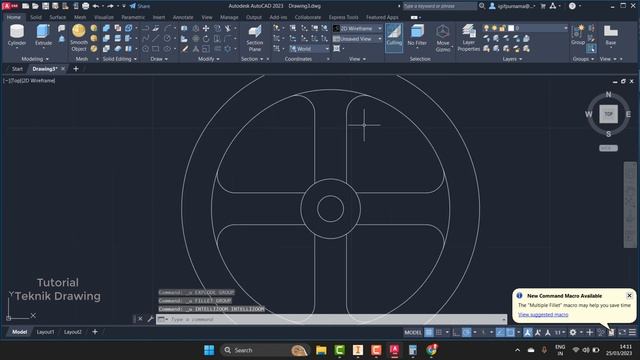Screen dimensions: 640x360
Task: Select the Move Gizmo tool
Action: (442, 38)
